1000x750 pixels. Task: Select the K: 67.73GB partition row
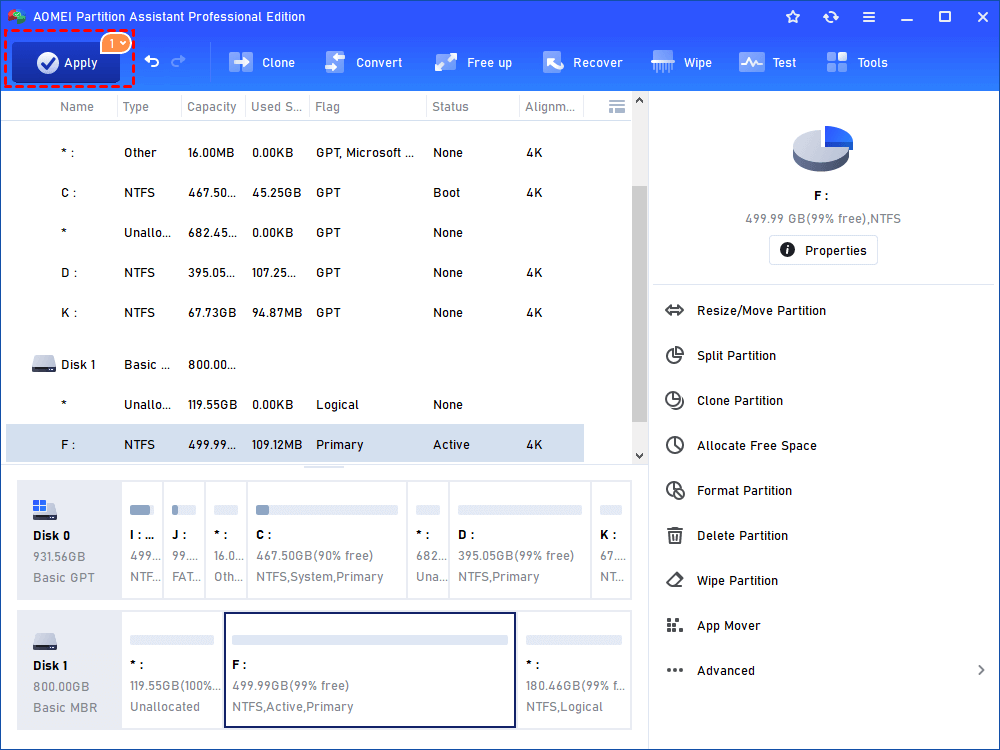point(295,312)
